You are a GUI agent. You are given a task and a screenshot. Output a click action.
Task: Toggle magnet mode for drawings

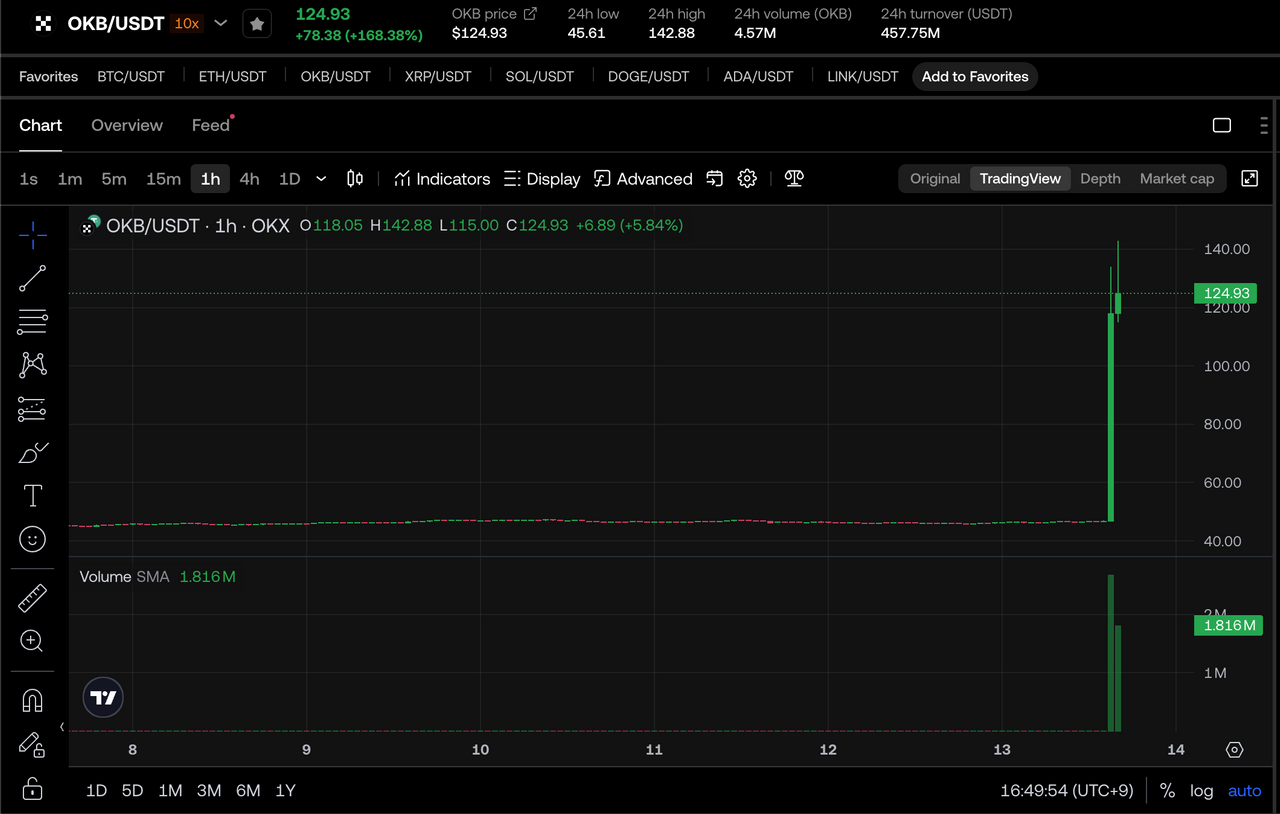pos(33,700)
